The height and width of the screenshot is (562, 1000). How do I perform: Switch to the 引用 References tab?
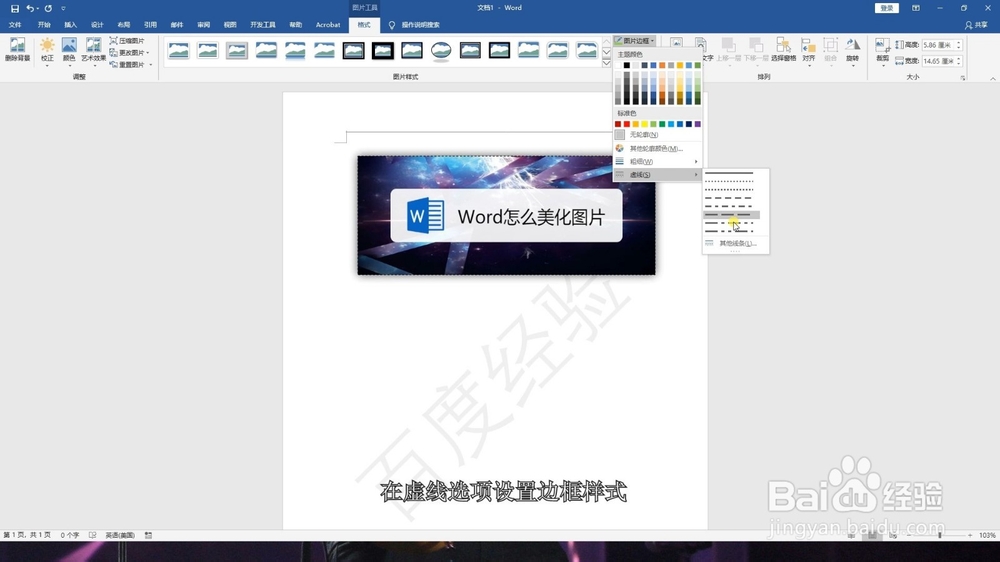point(150,25)
